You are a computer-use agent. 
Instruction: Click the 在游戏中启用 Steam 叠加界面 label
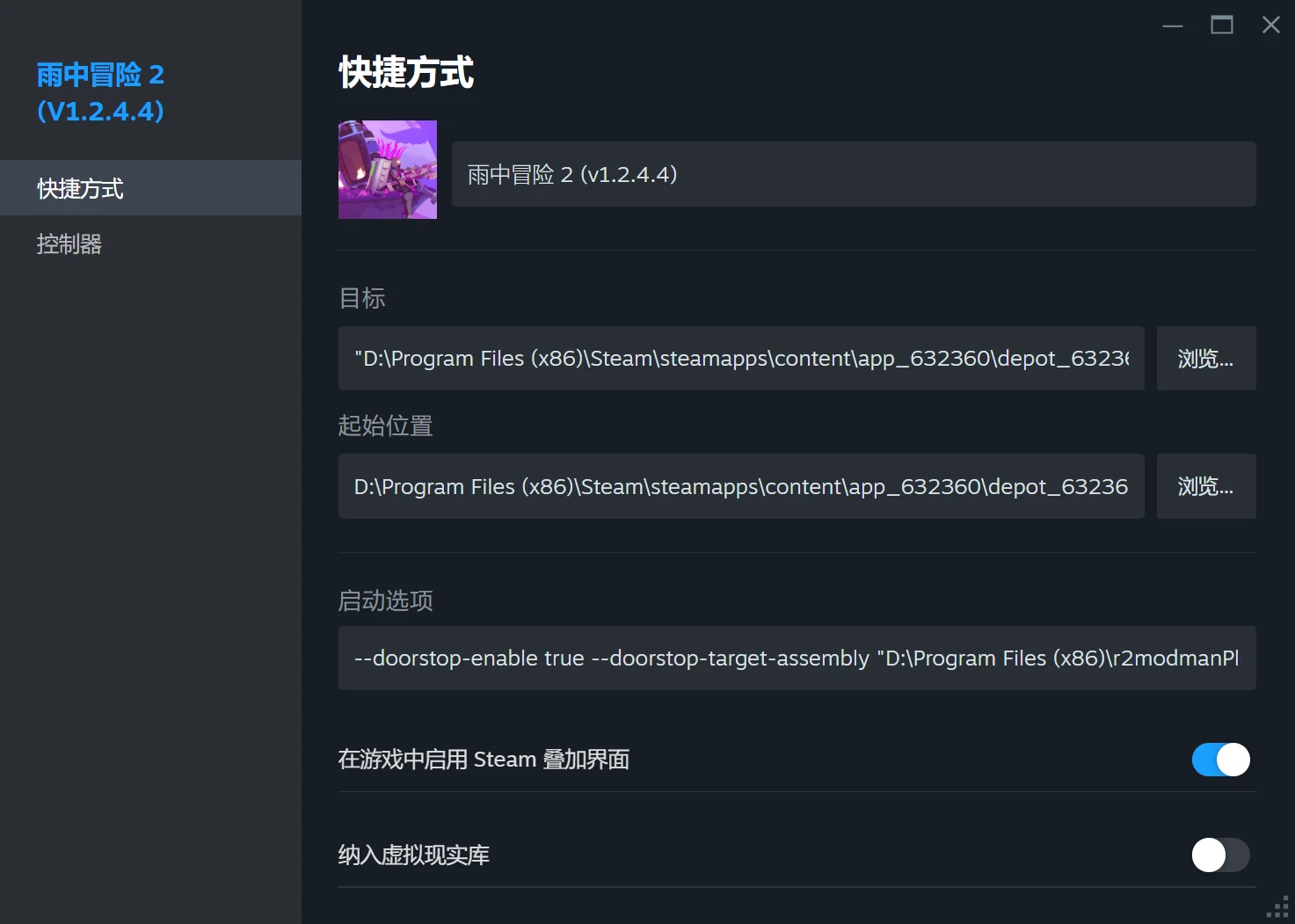coord(484,760)
